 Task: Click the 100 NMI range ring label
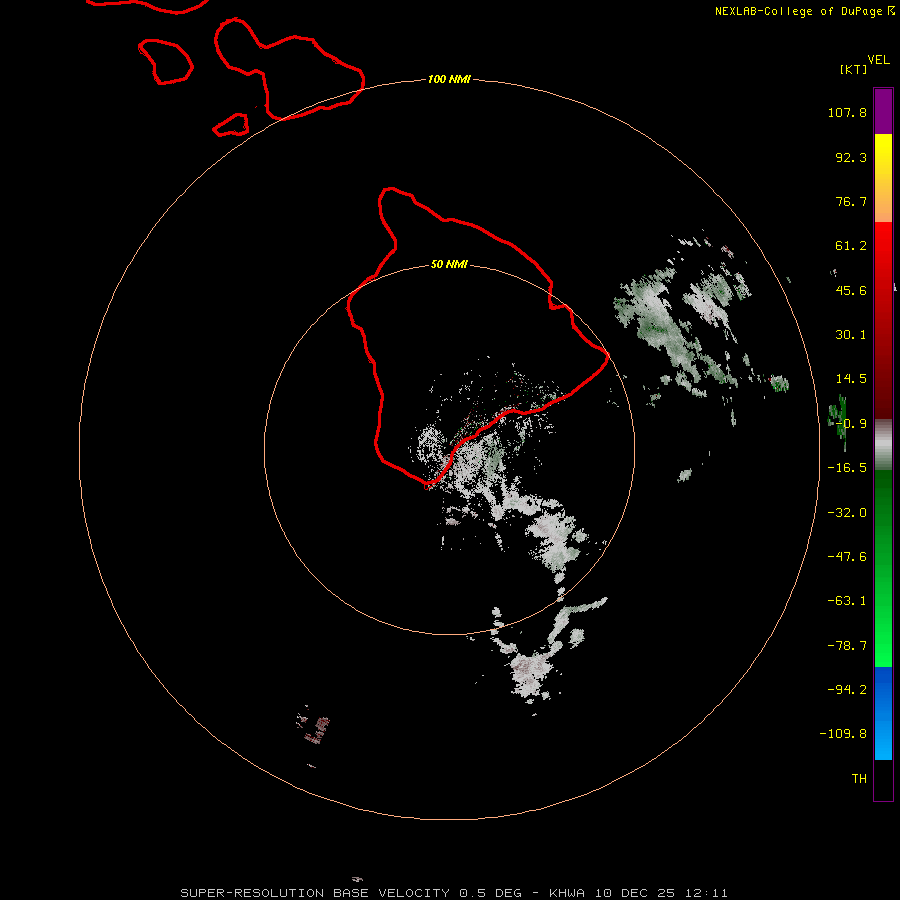pos(449,79)
